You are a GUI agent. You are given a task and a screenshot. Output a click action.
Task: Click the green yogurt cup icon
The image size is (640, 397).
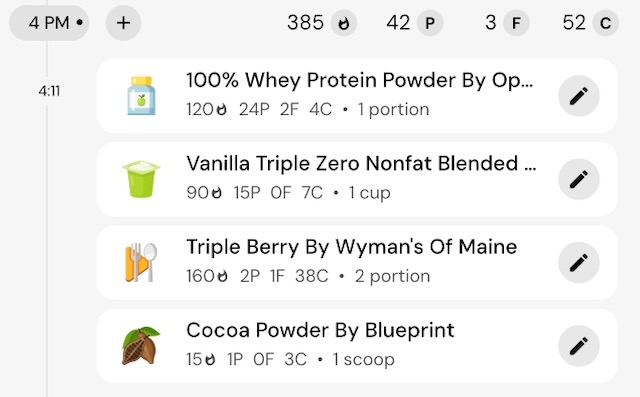pyautogui.click(x=141, y=179)
